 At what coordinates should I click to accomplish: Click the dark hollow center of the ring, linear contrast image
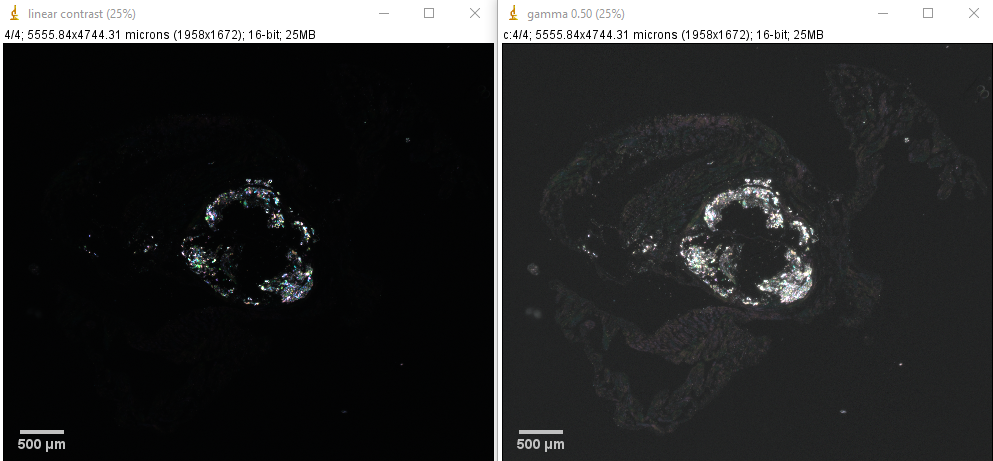tap(248, 243)
